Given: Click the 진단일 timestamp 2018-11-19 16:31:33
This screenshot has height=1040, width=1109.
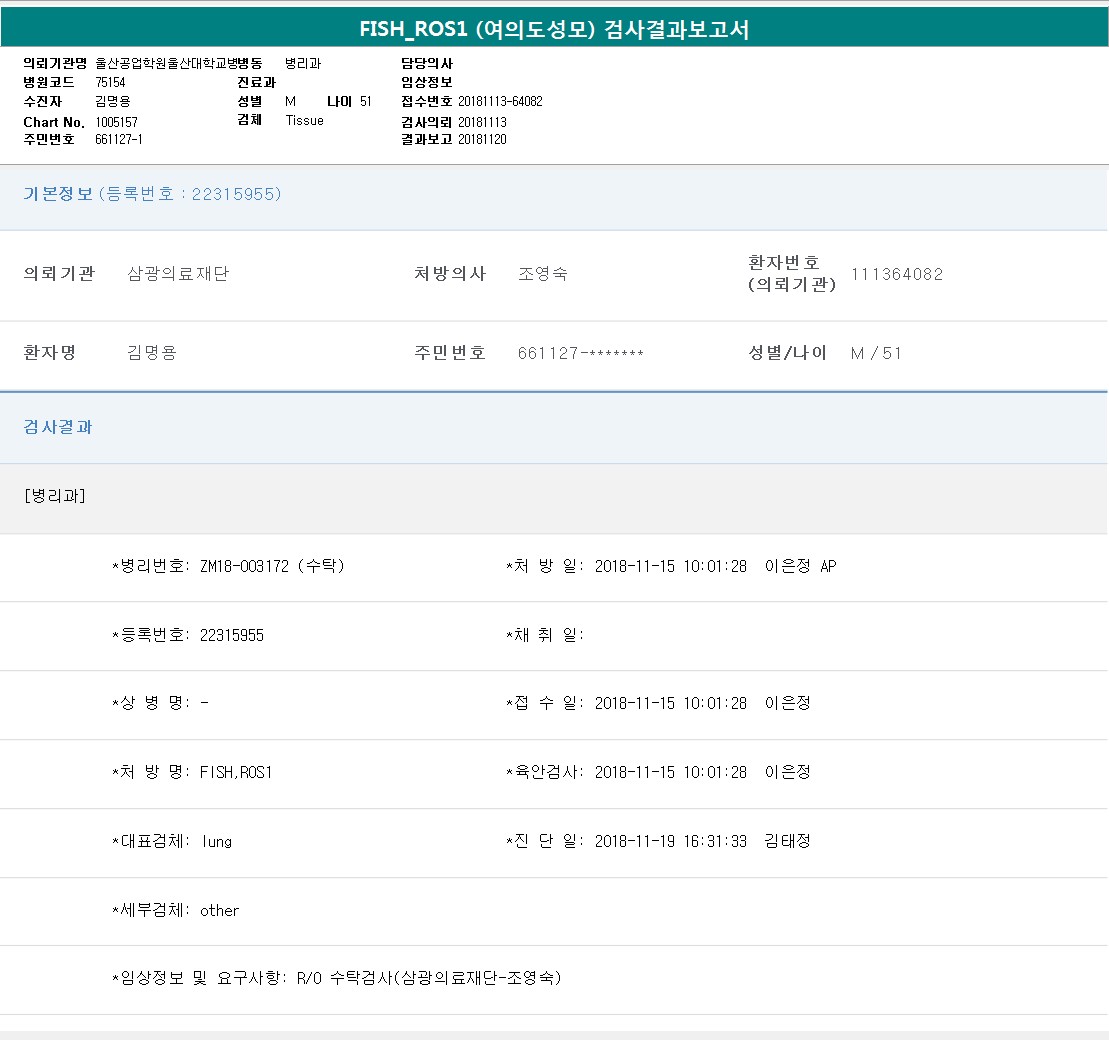Looking at the screenshot, I should [670, 841].
